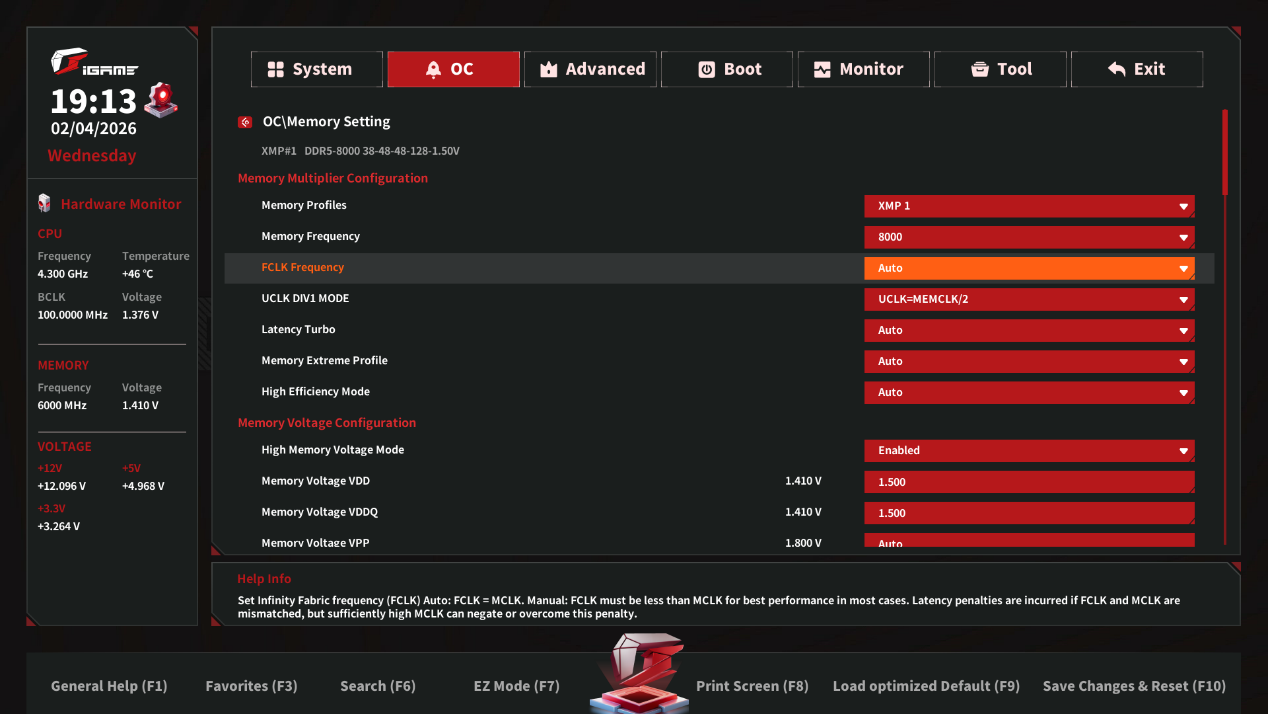Click the Memory Multiplier Configuration heading
This screenshot has height=714, width=1268.
333,178
